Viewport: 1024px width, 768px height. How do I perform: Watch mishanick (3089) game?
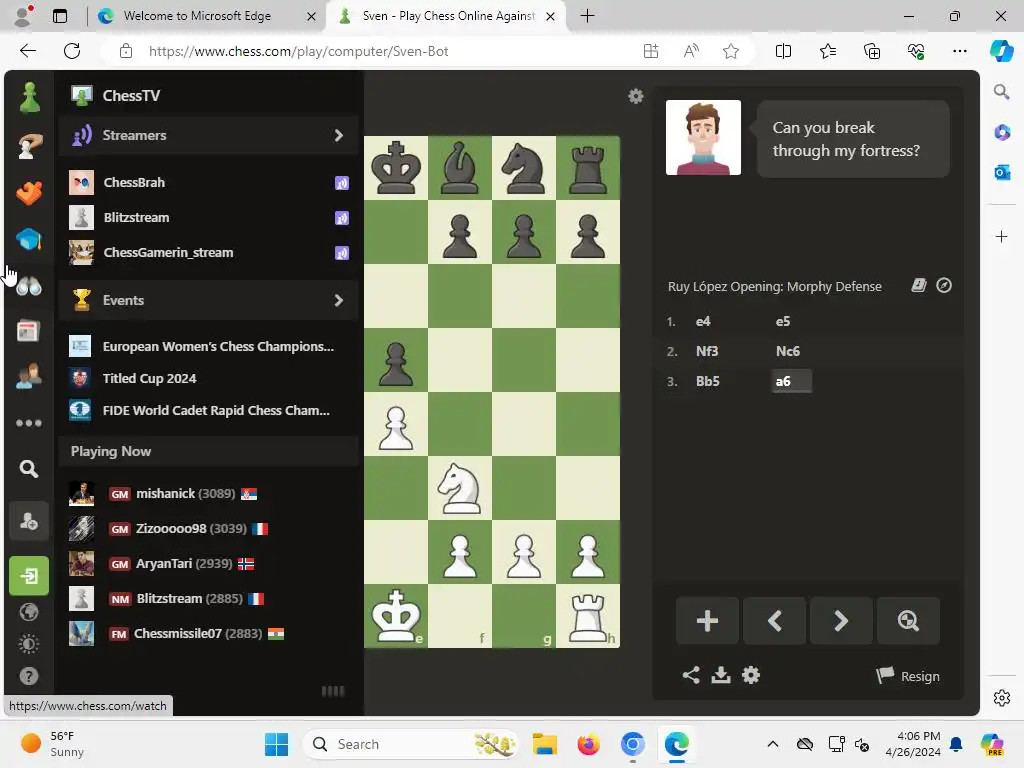pyautogui.click(x=163, y=494)
